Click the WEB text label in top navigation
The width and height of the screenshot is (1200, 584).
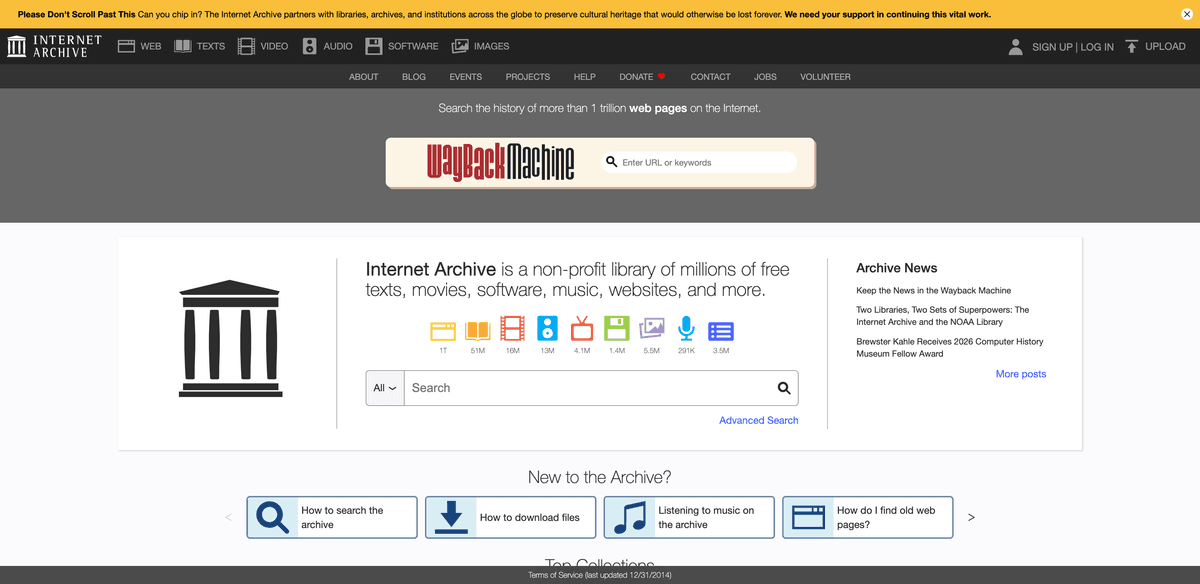click(151, 46)
